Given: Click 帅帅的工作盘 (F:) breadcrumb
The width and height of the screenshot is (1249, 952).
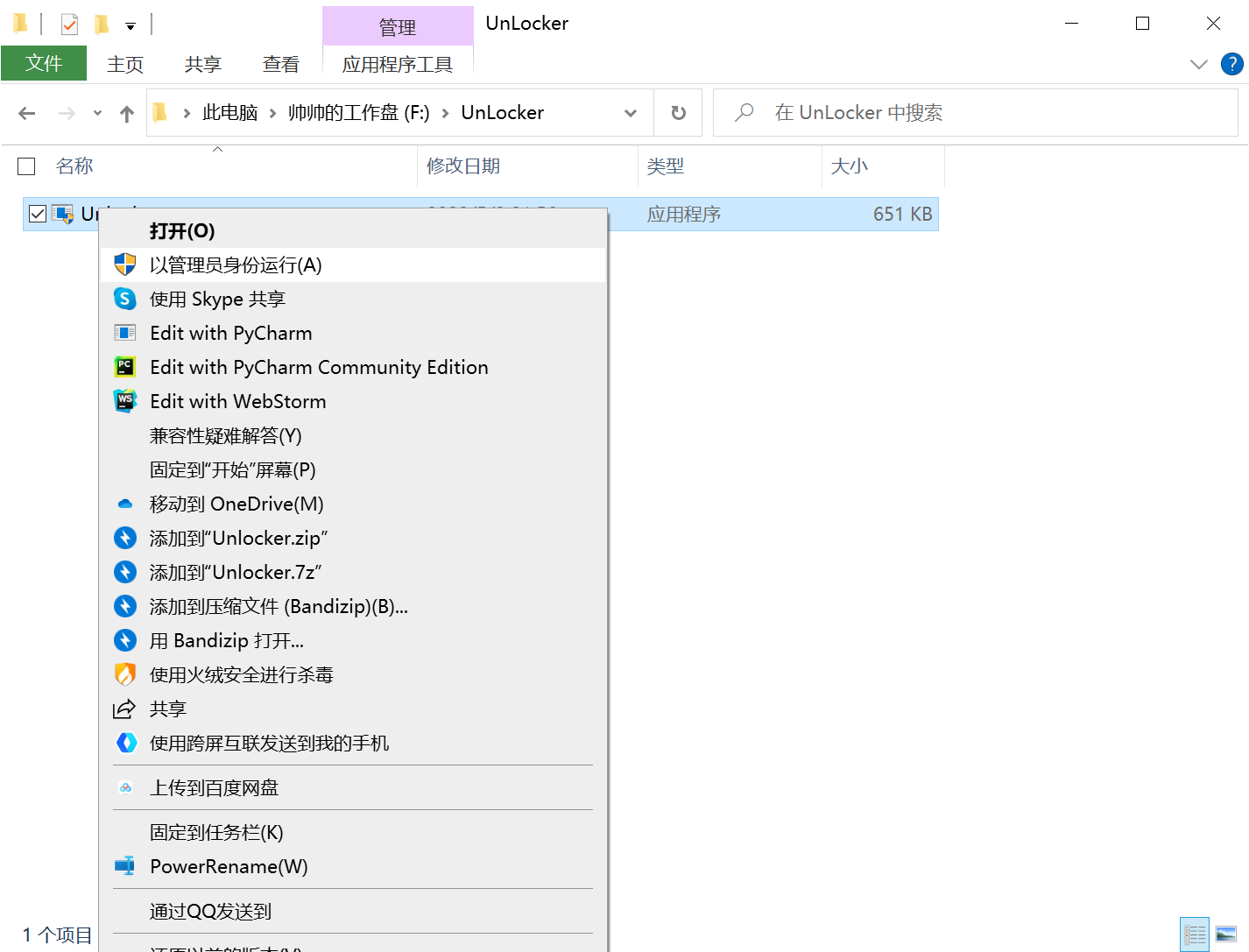Looking at the screenshot, I should coord(359,113).
